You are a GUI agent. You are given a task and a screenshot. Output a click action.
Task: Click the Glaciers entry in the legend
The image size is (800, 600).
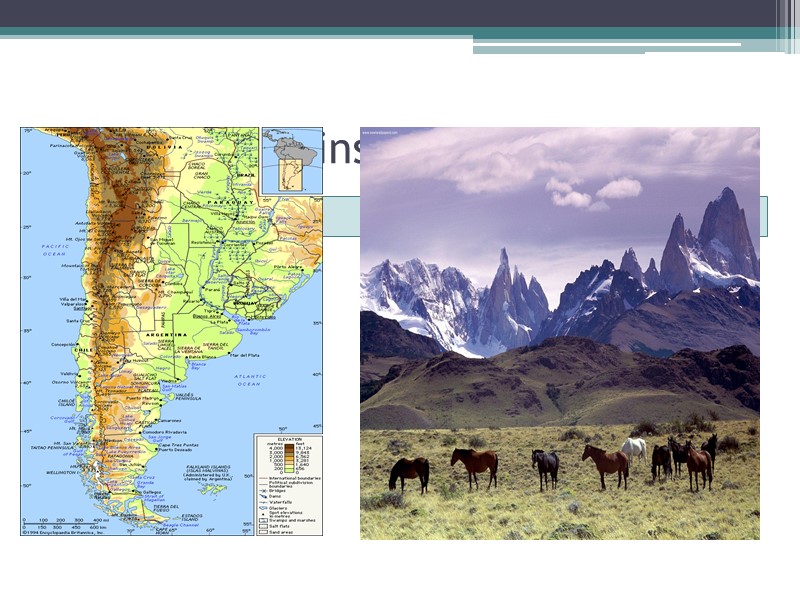[278, 508]
